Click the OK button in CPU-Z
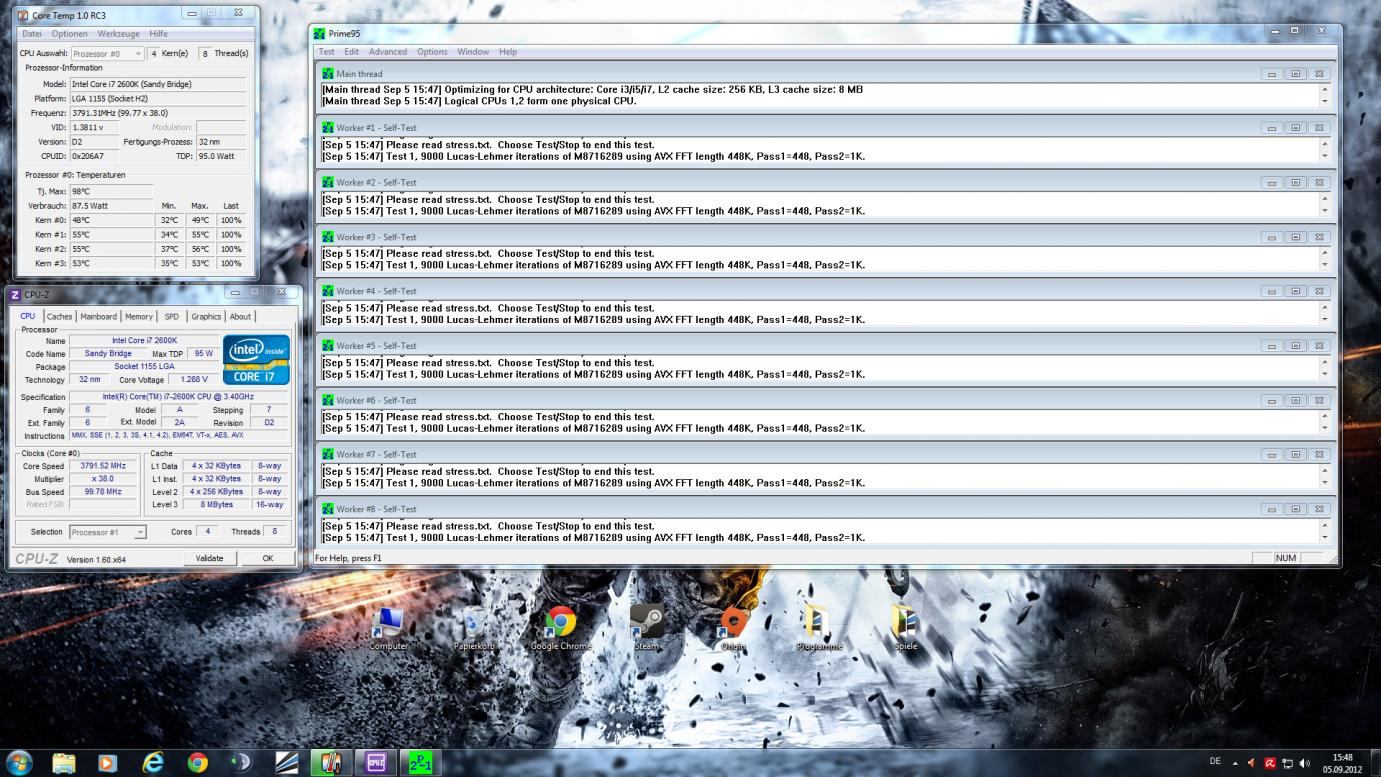The width and height of the screenshot is (1381, 777). (x=267, y=558)
